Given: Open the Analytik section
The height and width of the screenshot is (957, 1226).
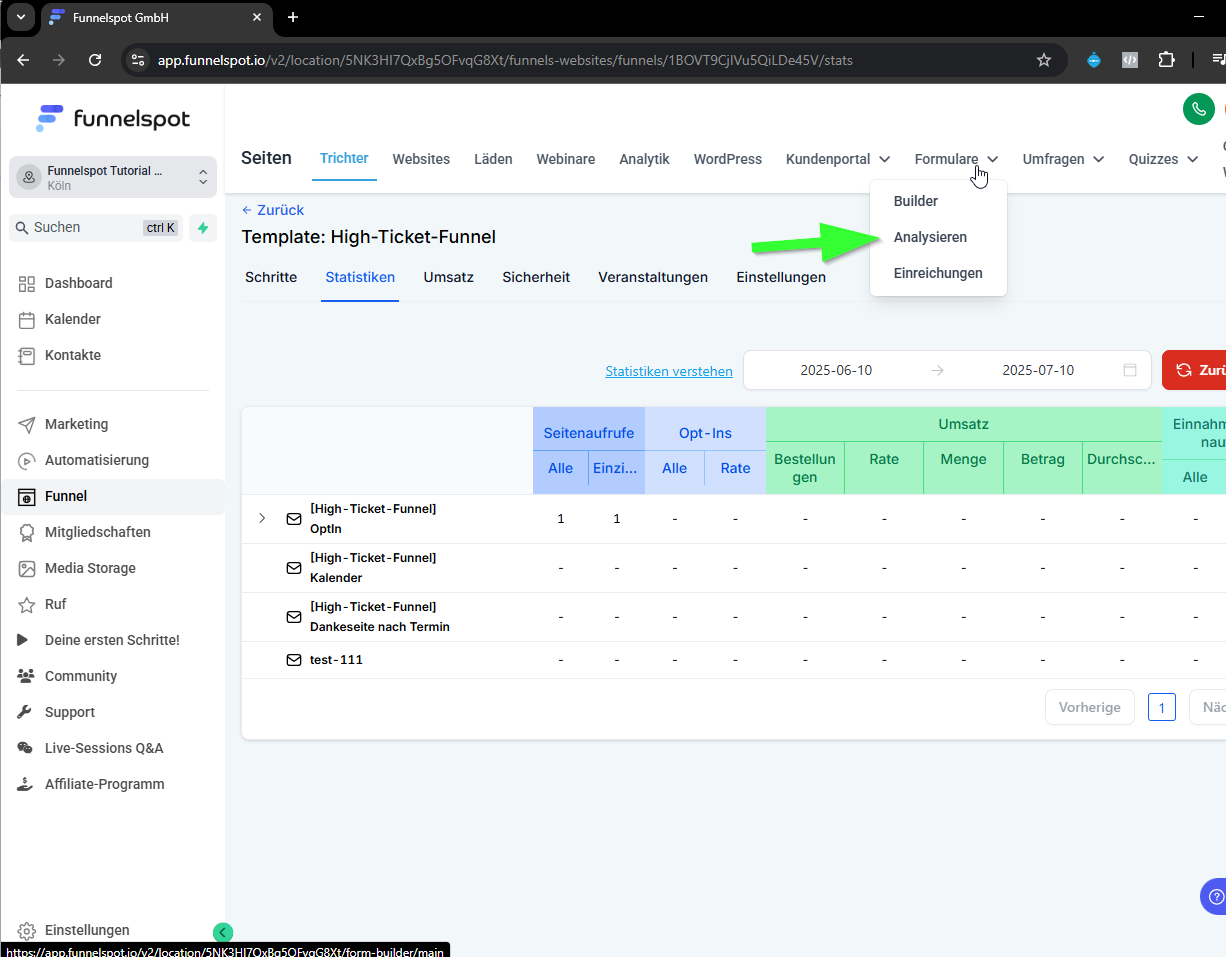Looking at the screenshot, I should (x=644, y=159).
